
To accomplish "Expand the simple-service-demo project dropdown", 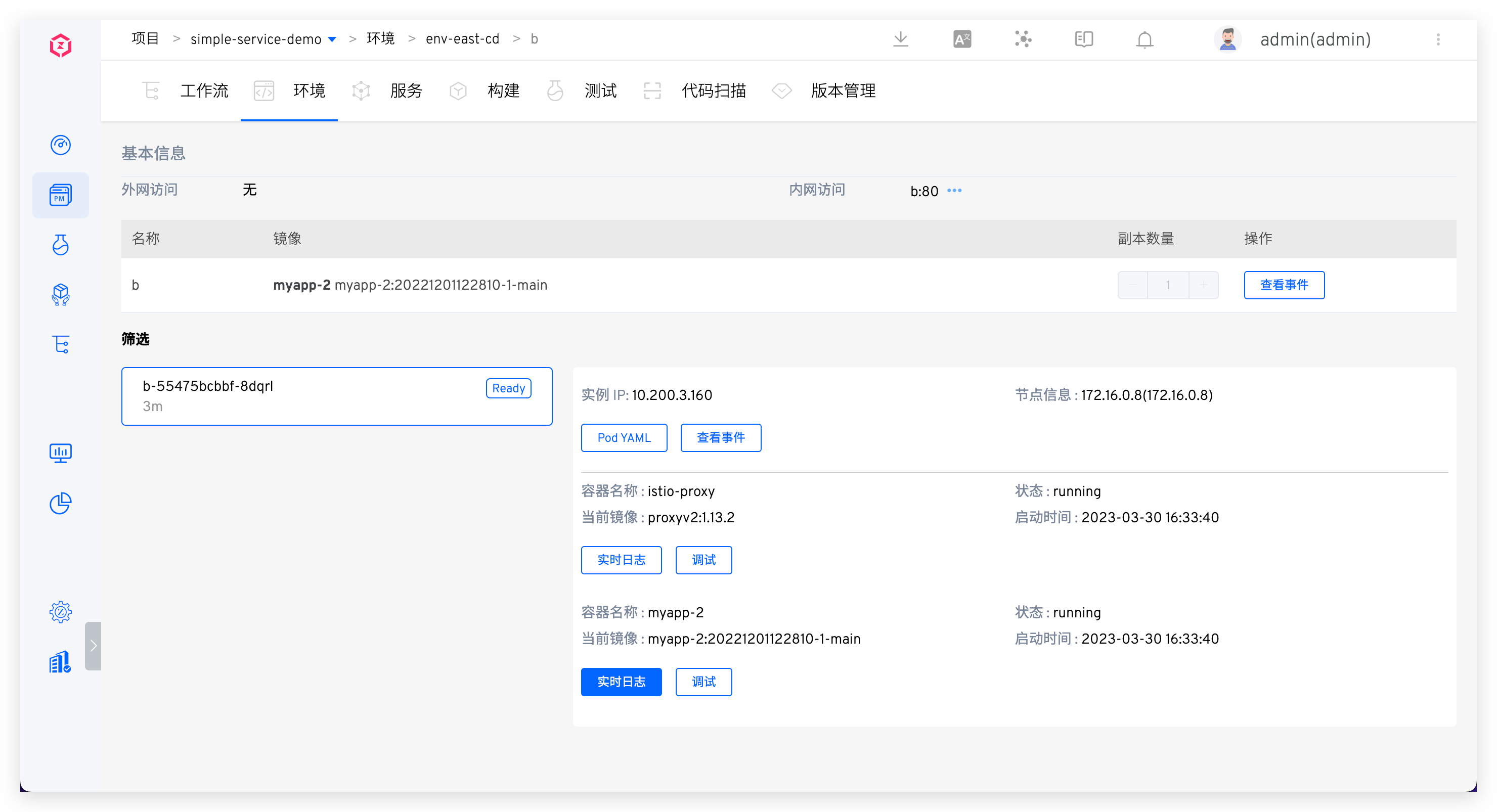I will coord(332,39).
